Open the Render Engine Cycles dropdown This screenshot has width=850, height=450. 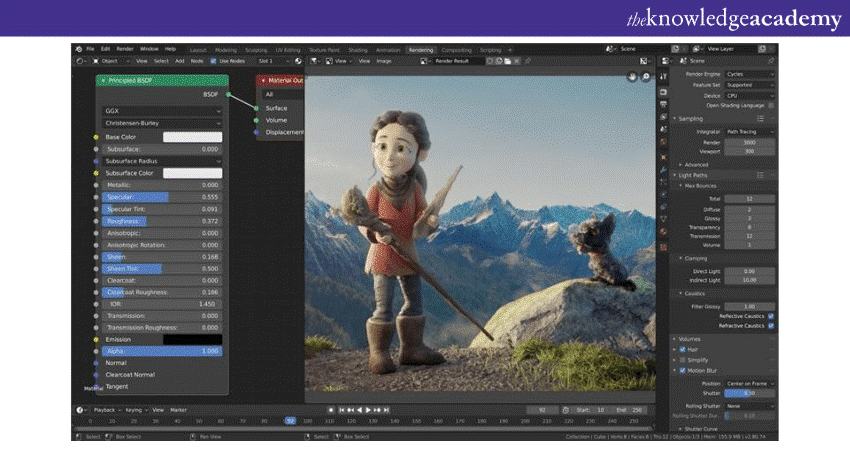pos(751,74)
